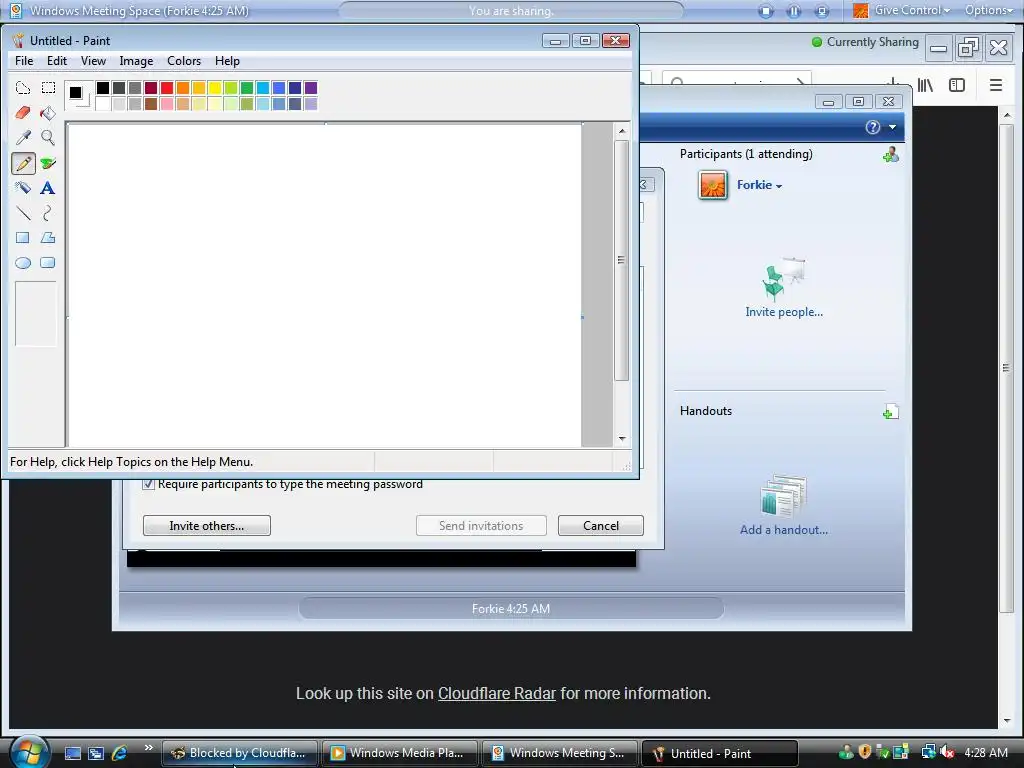Viewport: 1024px width, 768px height.
Task: Pick the purple color swatch
Action: click(311, 88)
